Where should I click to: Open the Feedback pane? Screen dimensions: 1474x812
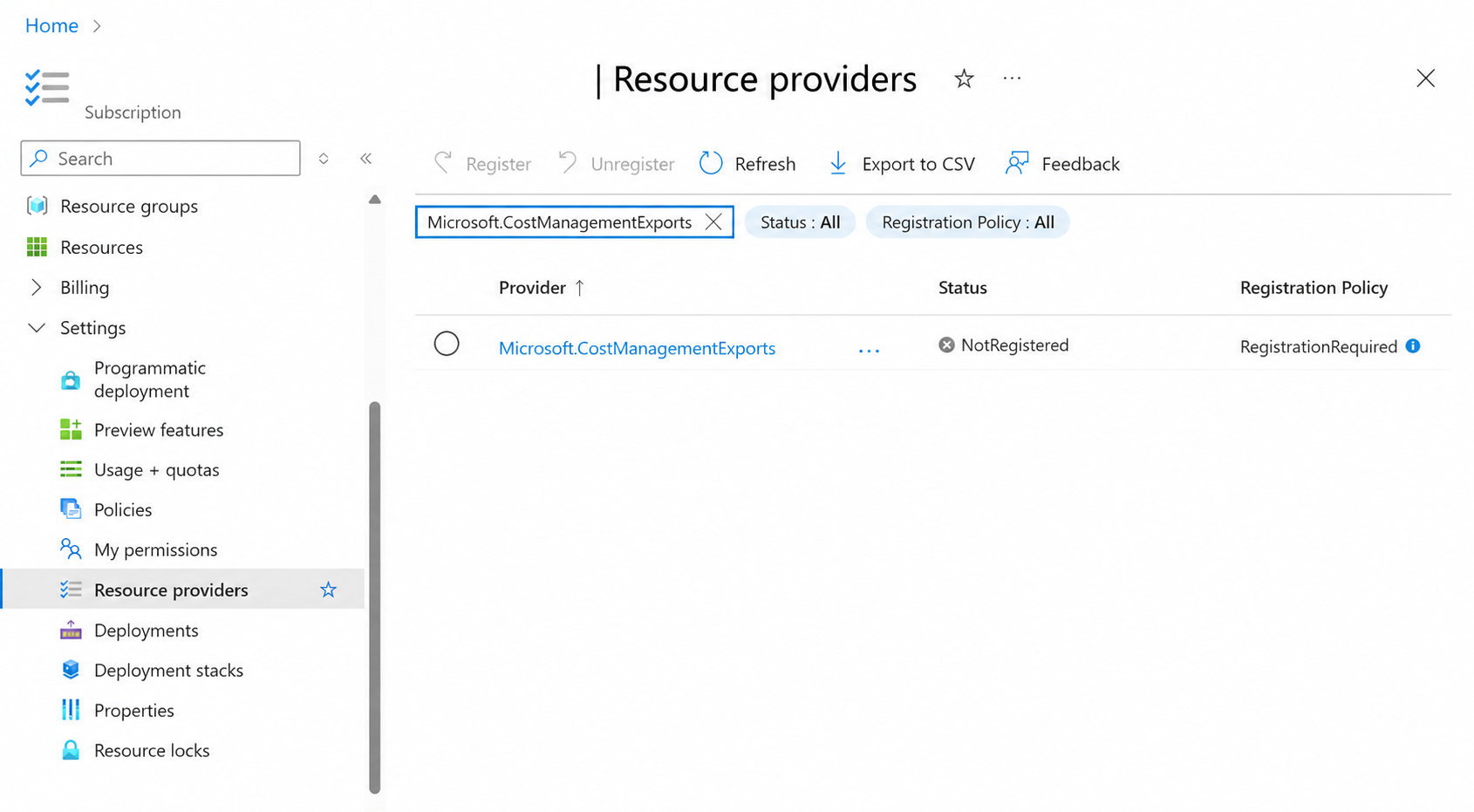click(x=1062, y=164)
